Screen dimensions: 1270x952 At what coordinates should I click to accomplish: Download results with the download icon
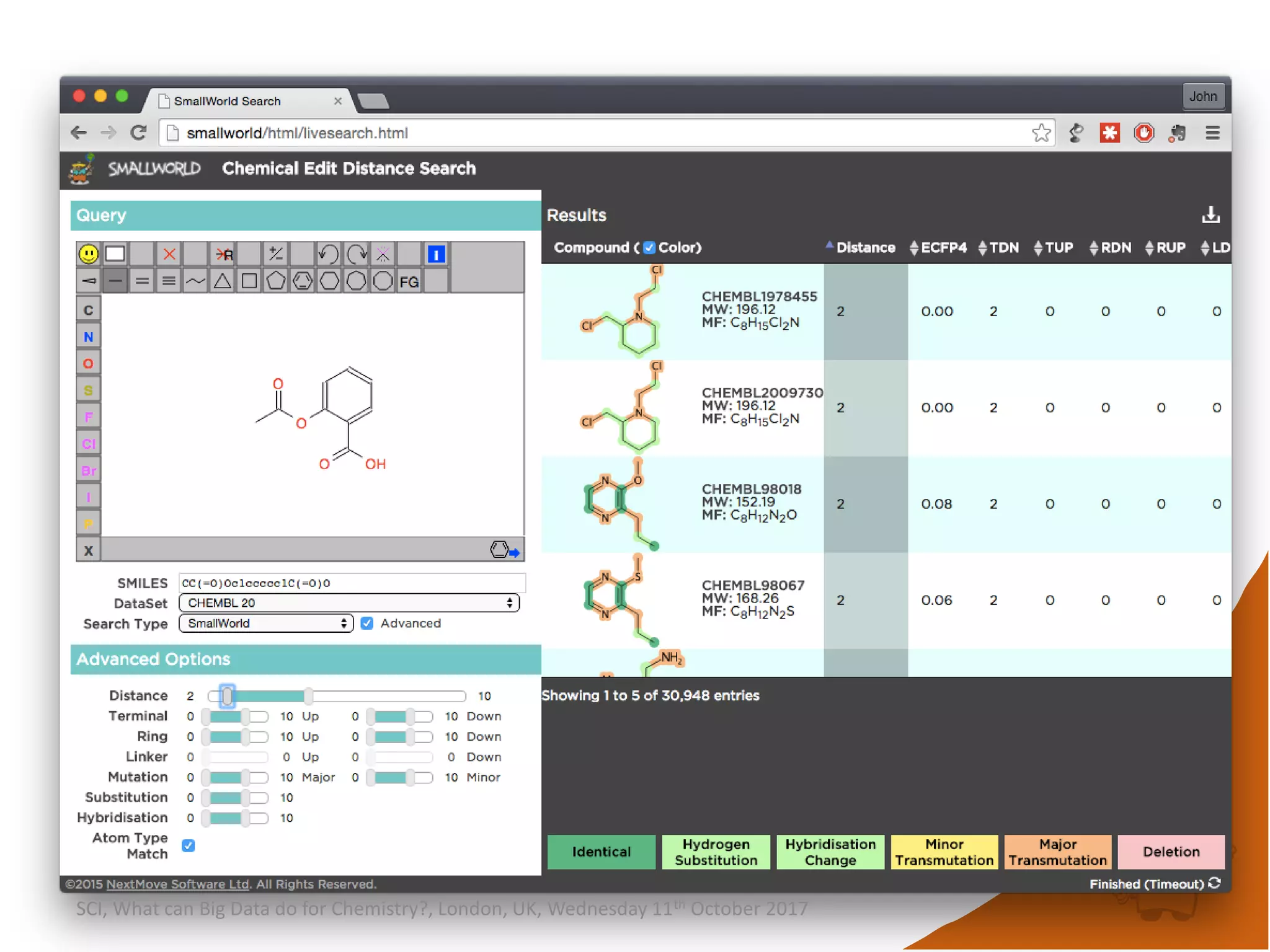[1210, 215]
